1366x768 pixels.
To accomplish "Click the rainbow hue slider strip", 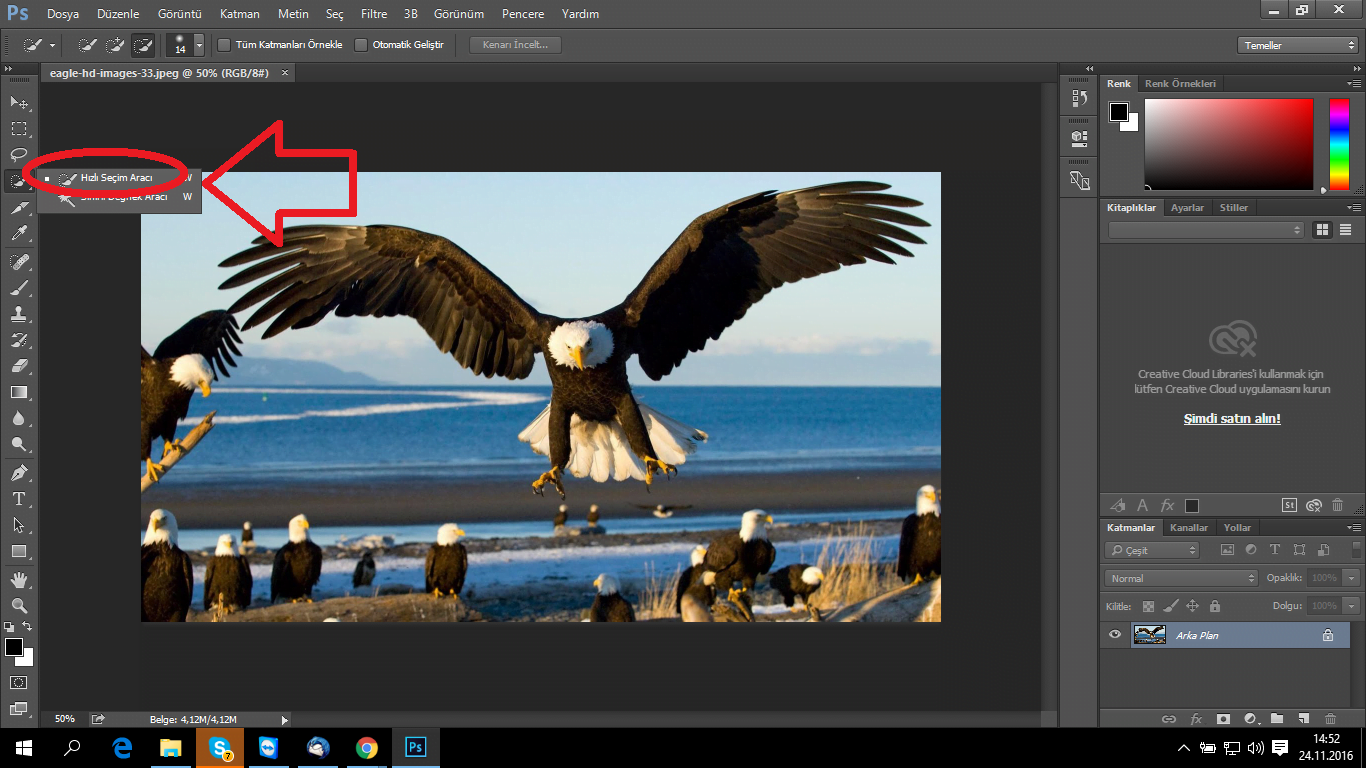I will pyautogui.click(x=1338, y=145).
